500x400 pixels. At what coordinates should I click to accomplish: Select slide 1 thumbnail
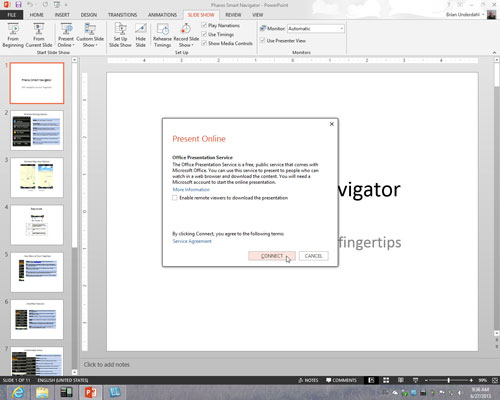pos(37,83)
